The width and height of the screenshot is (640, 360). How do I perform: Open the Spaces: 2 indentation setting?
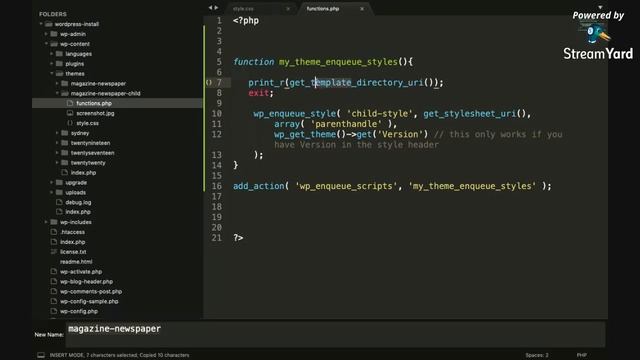537,355
